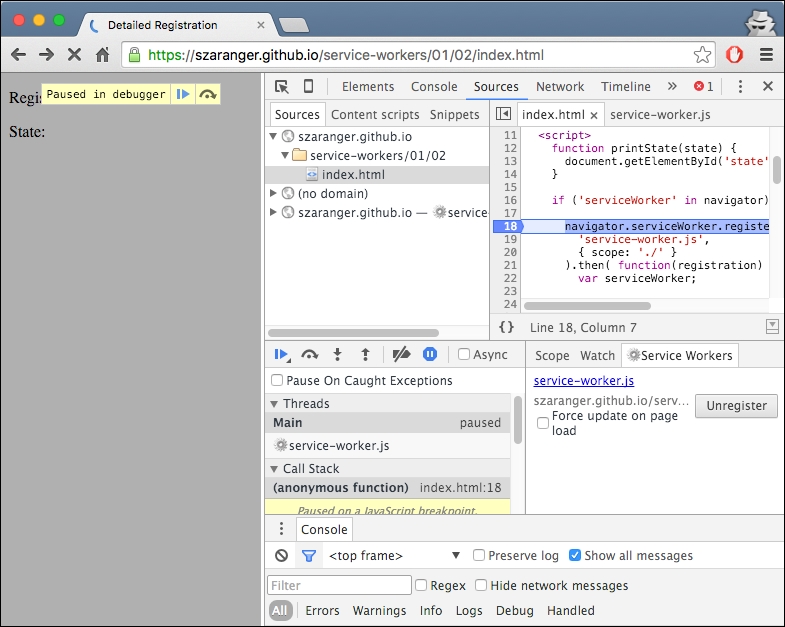Enable the Async checkbox
Viewport: 785px width, 627px height.
(x=464, y=354)
